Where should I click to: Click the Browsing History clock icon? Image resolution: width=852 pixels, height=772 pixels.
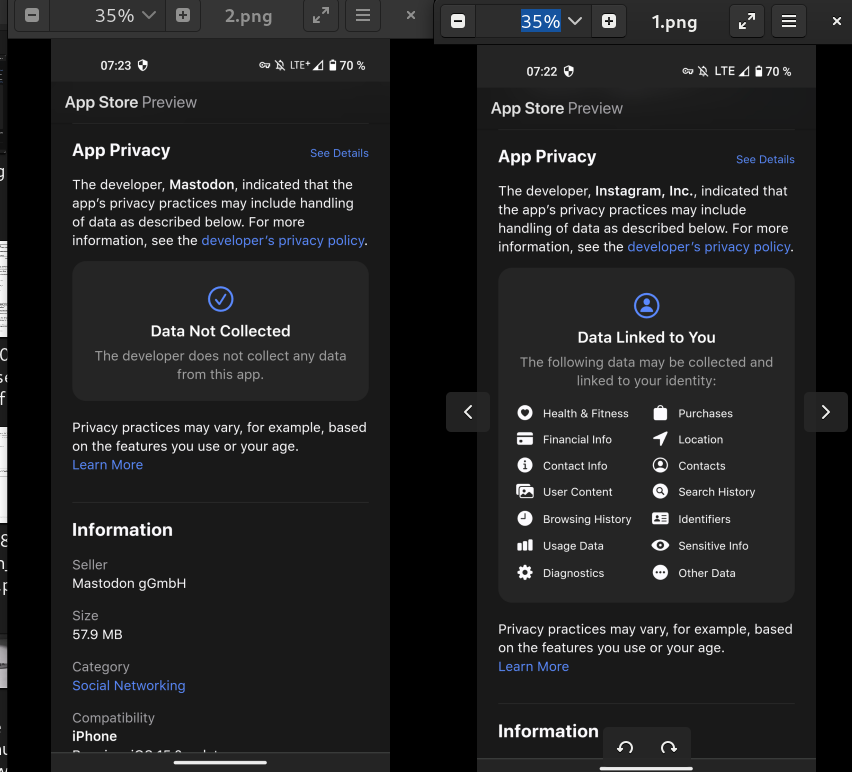pos(525,518)
